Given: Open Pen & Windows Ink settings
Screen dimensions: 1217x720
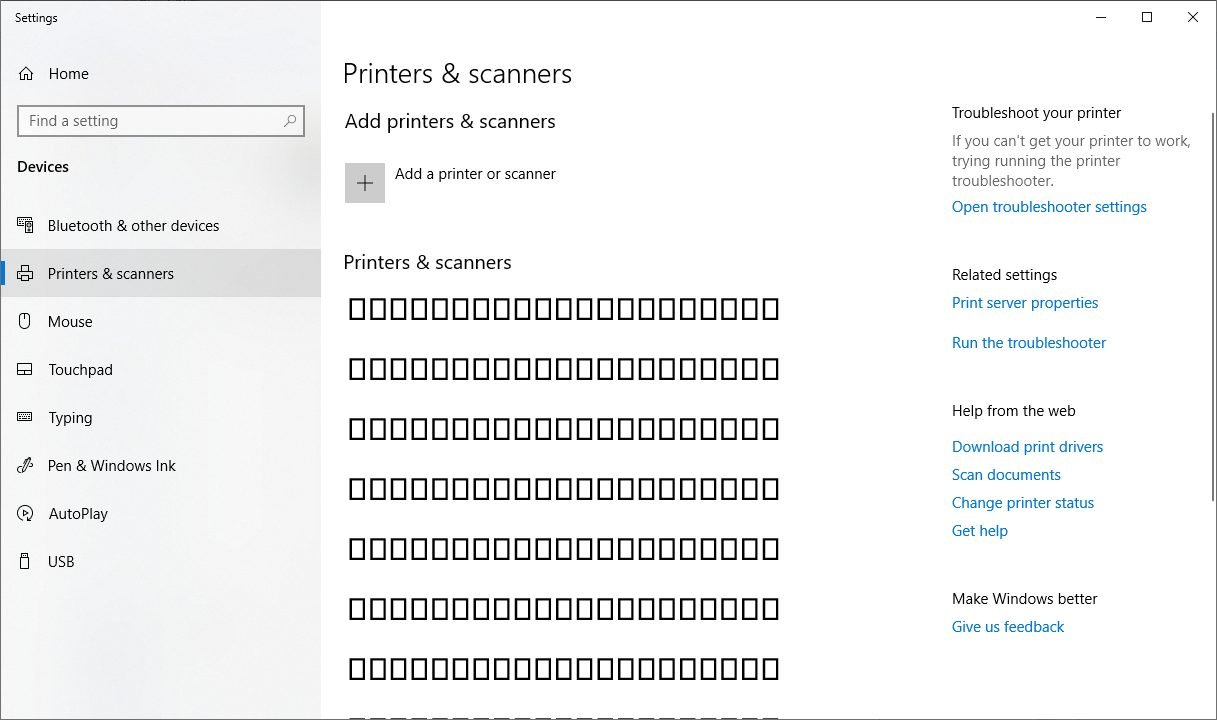Looking at the screenshot, I should pos(111,466).
